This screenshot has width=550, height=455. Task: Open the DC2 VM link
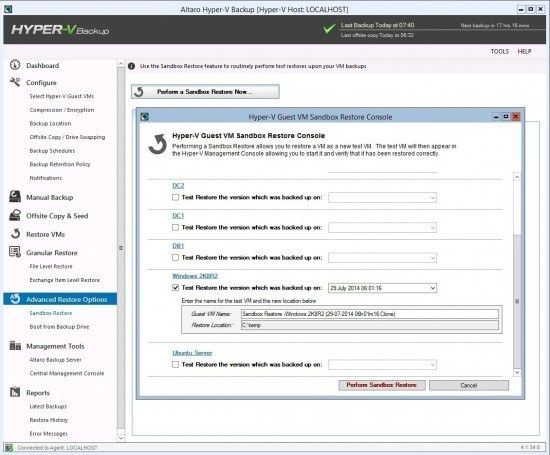click(178, 186)
